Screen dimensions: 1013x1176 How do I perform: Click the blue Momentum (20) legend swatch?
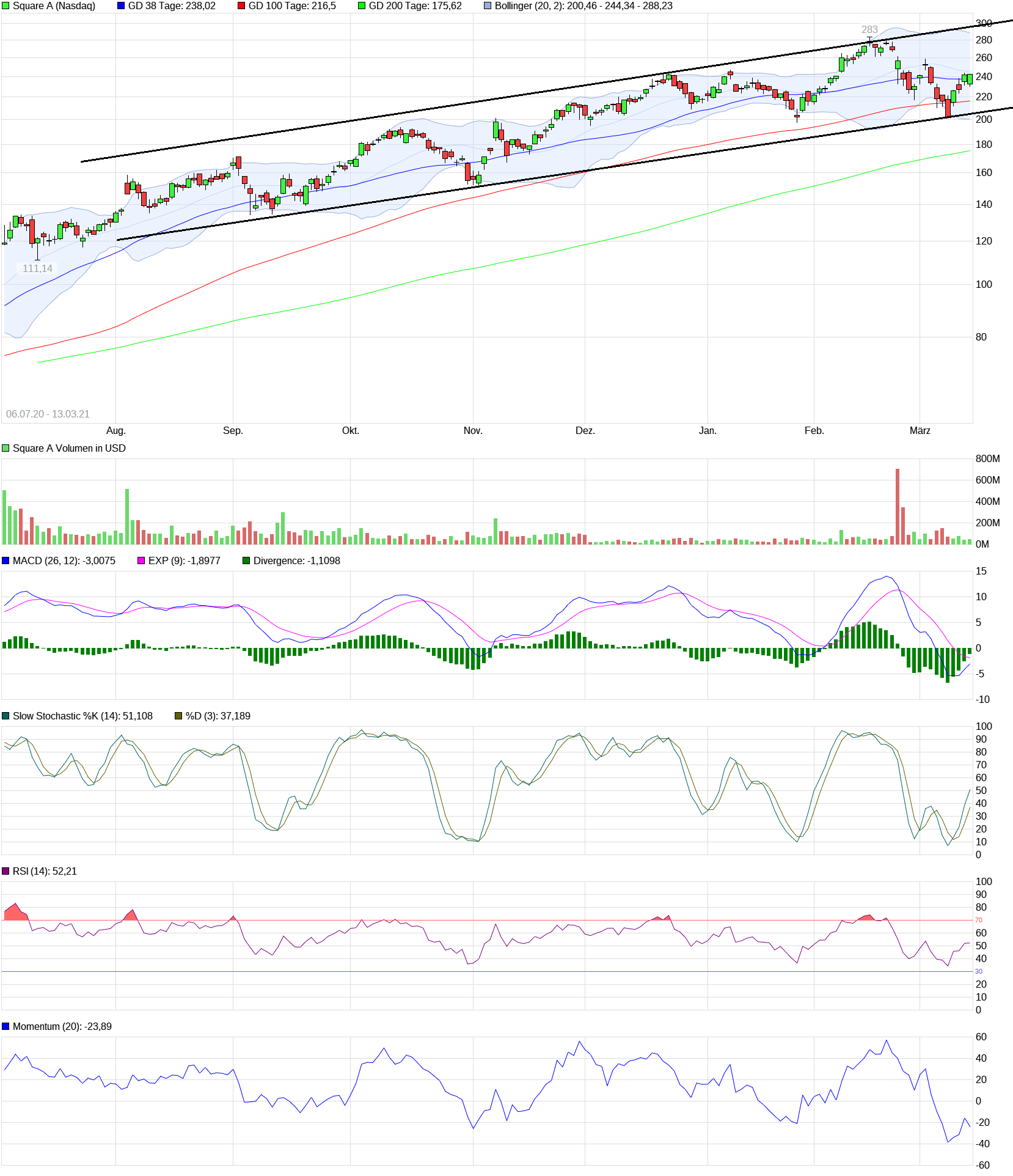click(x=5, y=1027)
